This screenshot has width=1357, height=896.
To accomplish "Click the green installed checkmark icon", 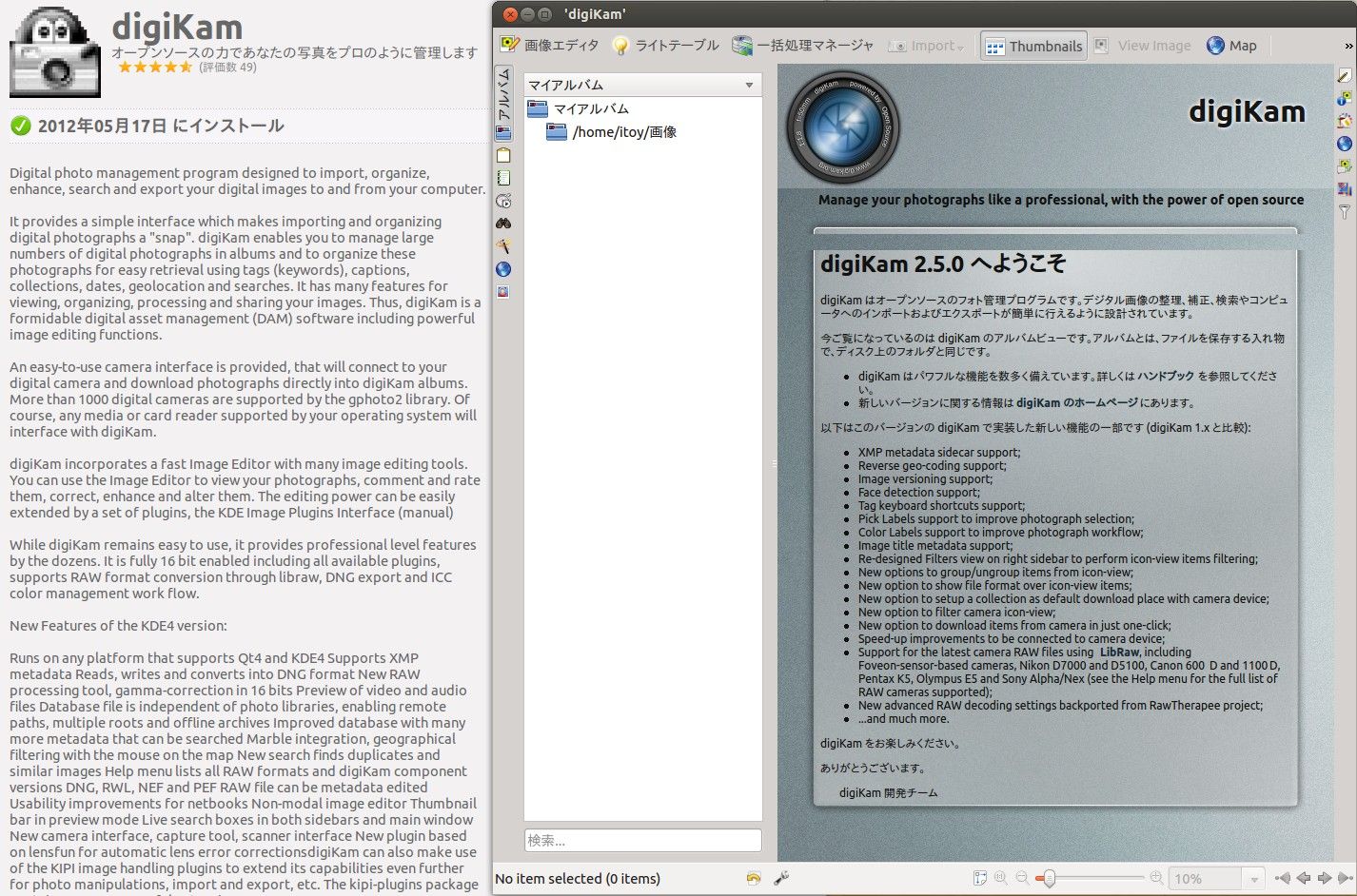I will (20, 126).
